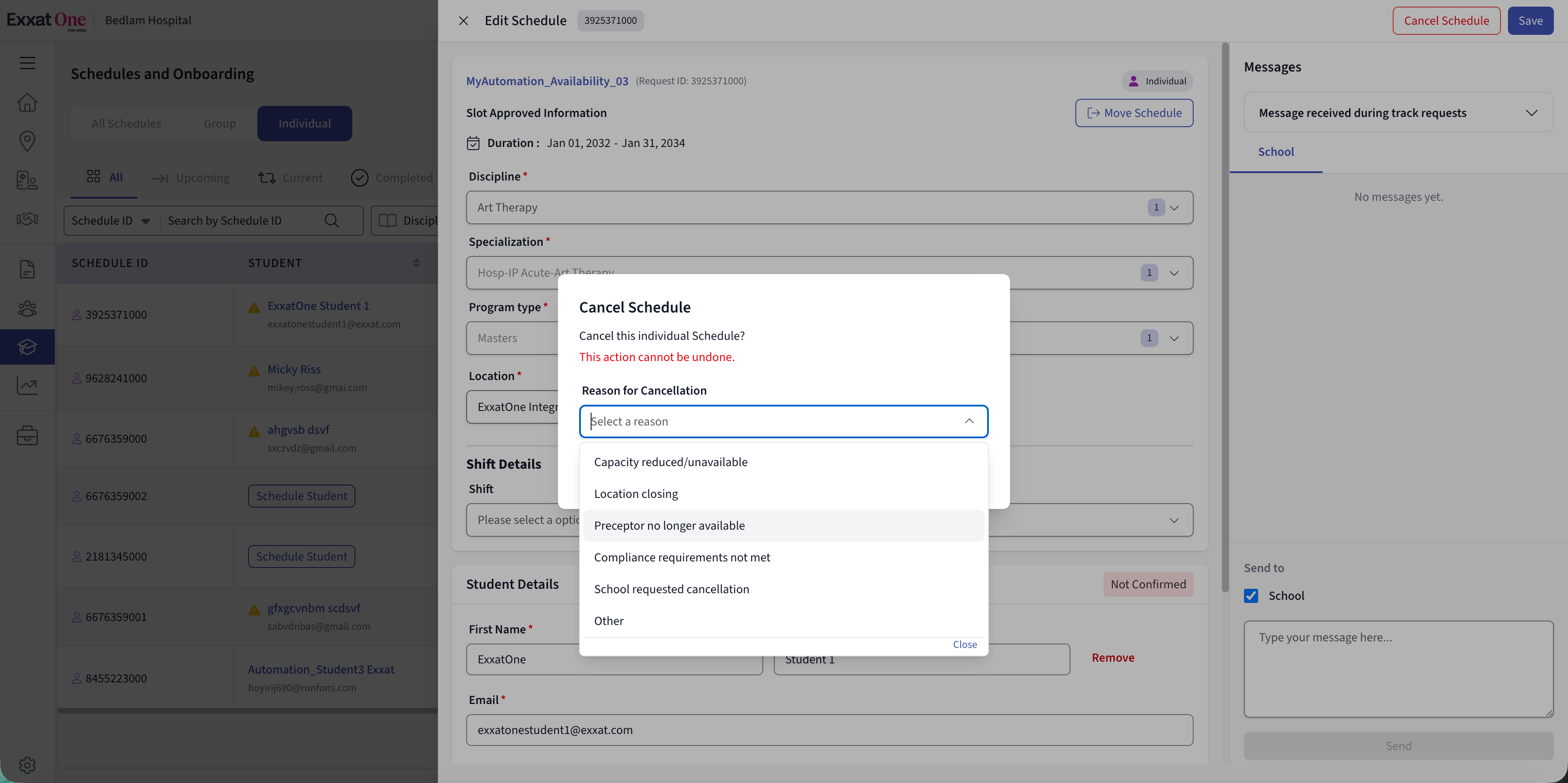Choose Compliance requirements not met
This screenshot has width=1568, height=783.
pos(784,557)
